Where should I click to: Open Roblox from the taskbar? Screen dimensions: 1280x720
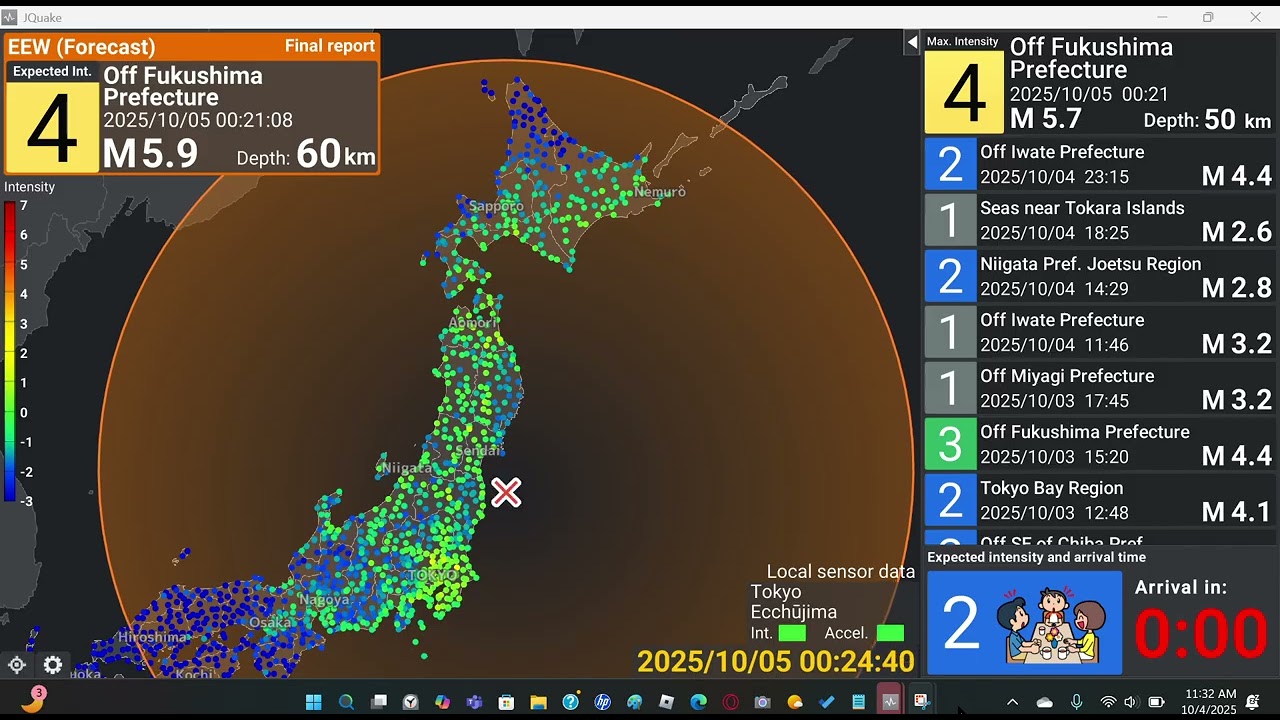tap(666, 702)
